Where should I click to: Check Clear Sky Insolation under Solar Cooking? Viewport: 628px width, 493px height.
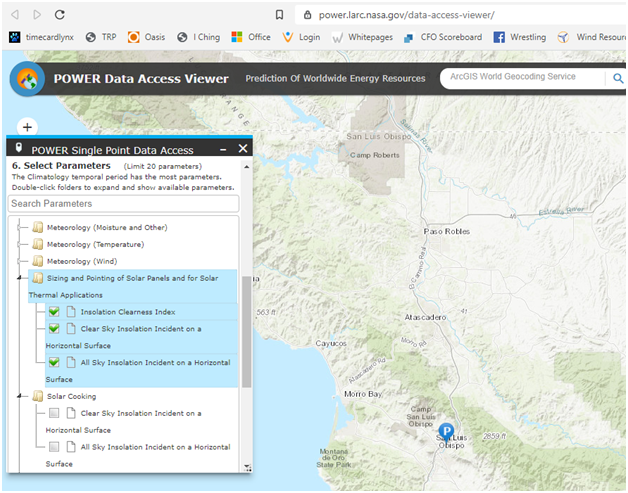[54, 413]
